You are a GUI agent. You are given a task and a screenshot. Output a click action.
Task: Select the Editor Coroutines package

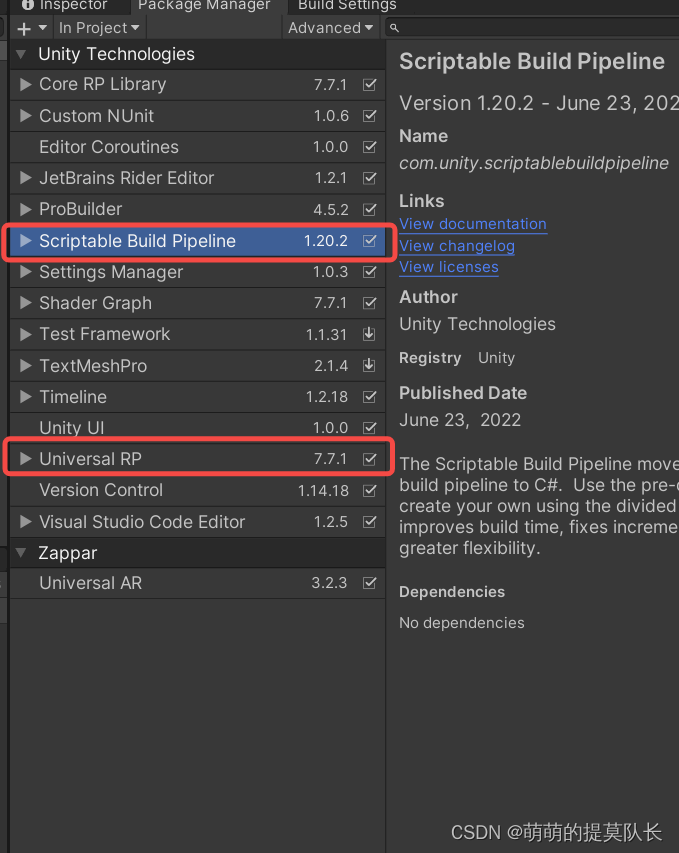pyautogui.click(x=197, y=147)
